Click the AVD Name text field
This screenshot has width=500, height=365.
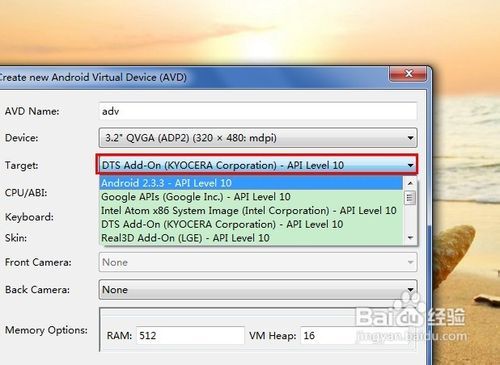point(258,111)
